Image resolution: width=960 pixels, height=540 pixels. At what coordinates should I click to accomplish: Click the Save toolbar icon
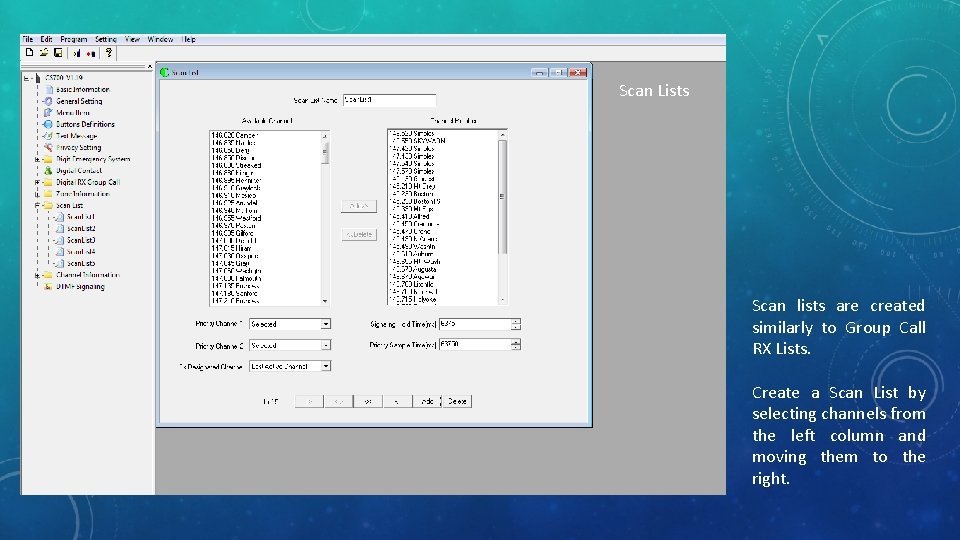click(x=58, y=53)
